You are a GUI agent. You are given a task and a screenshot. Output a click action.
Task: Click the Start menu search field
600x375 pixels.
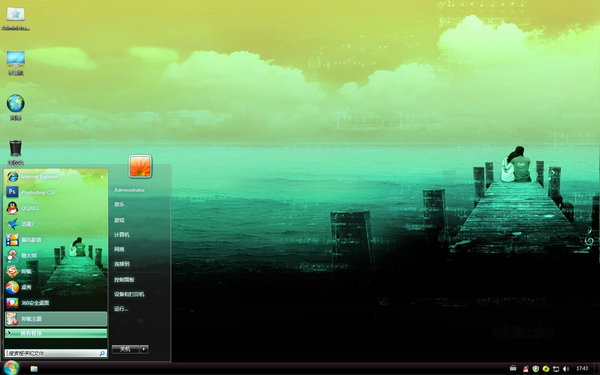(56, 353)
